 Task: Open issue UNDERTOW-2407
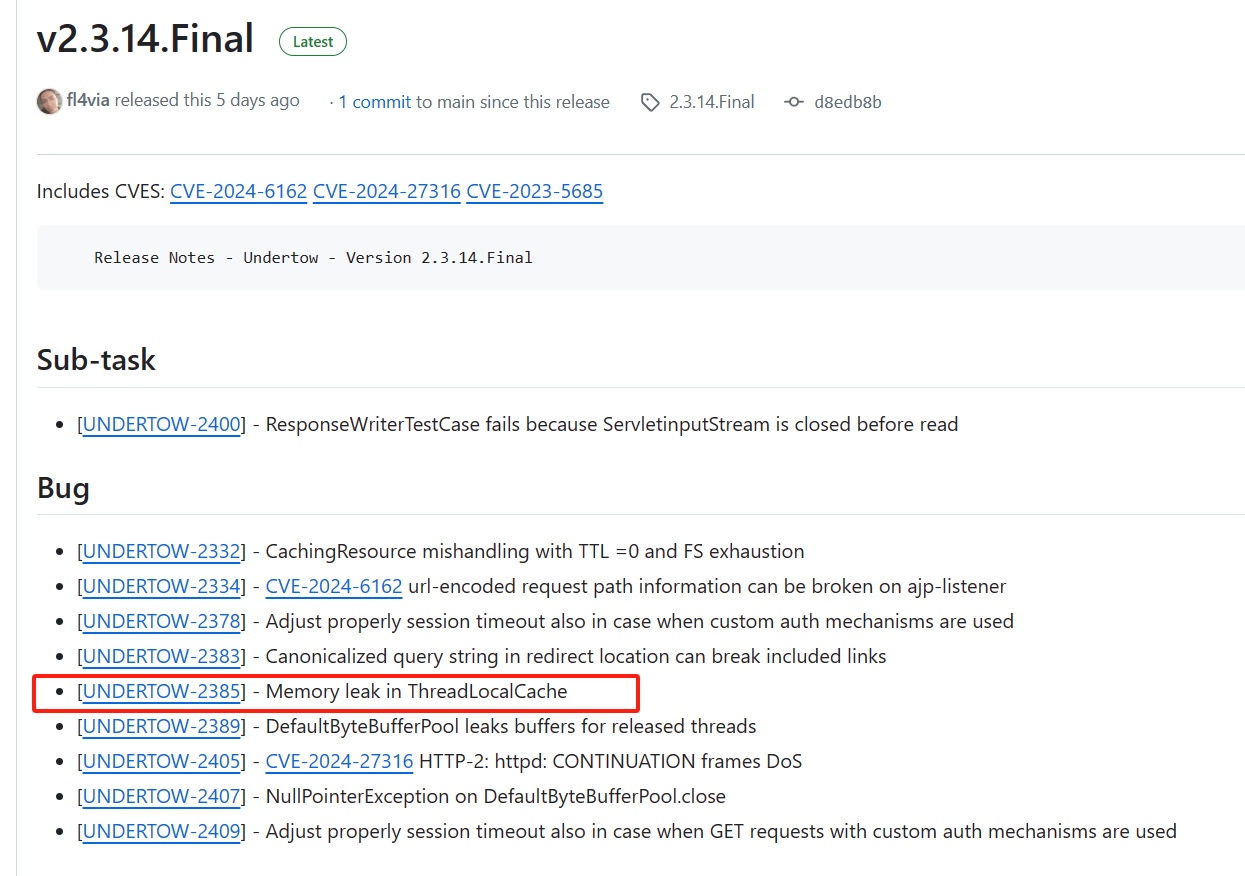tap(162, 796)
